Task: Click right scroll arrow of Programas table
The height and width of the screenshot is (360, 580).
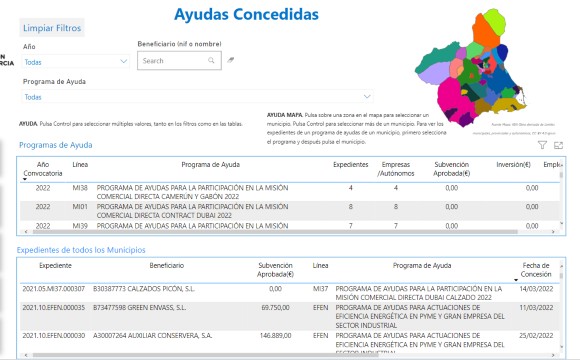Action: [553, 232]
